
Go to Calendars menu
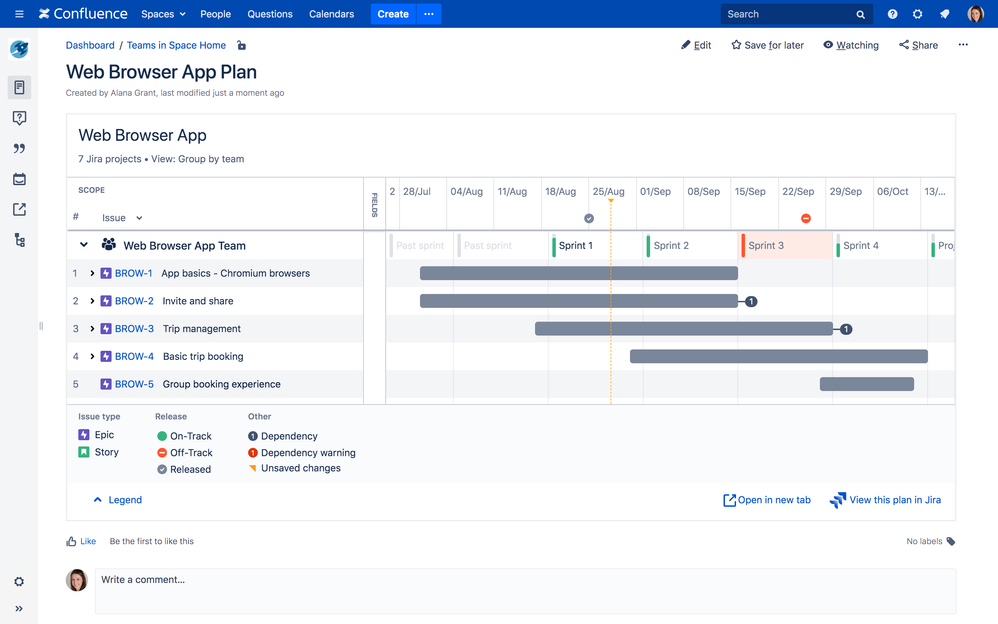click(x=332, y=14)
